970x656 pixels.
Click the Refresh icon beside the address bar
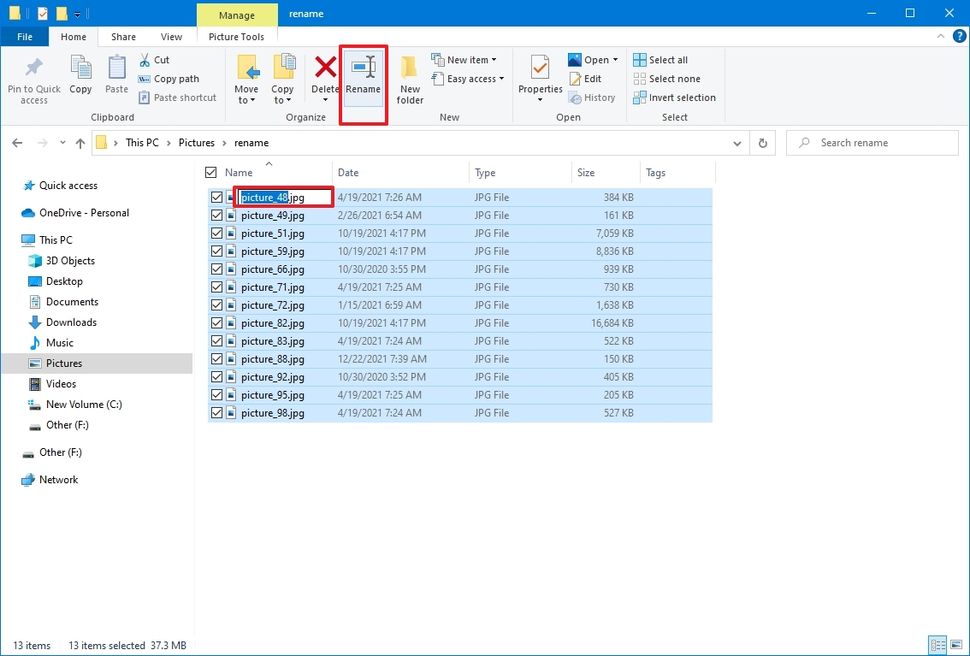point(762,142)
